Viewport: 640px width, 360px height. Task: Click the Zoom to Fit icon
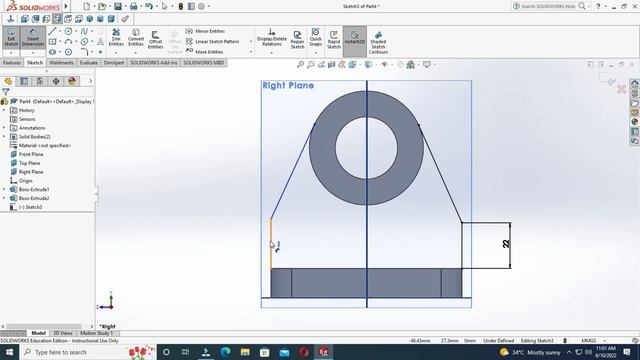300,64
